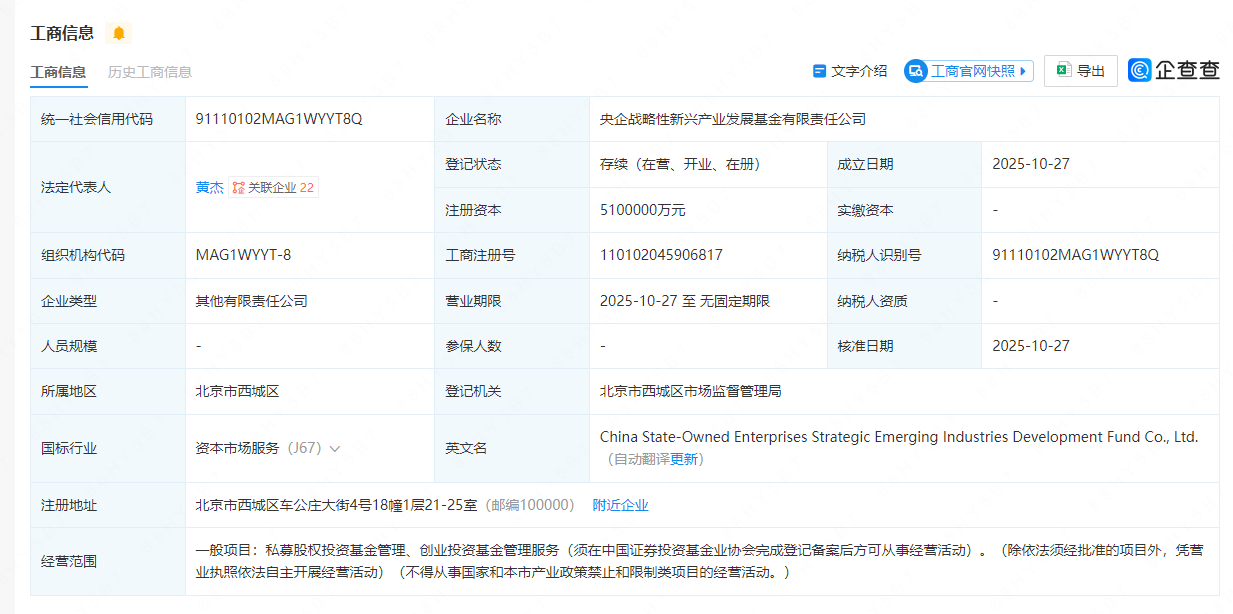This screenshot has width=1233, height=614.
Task: View the 22 关联企业 badge count
Action: 307,187
